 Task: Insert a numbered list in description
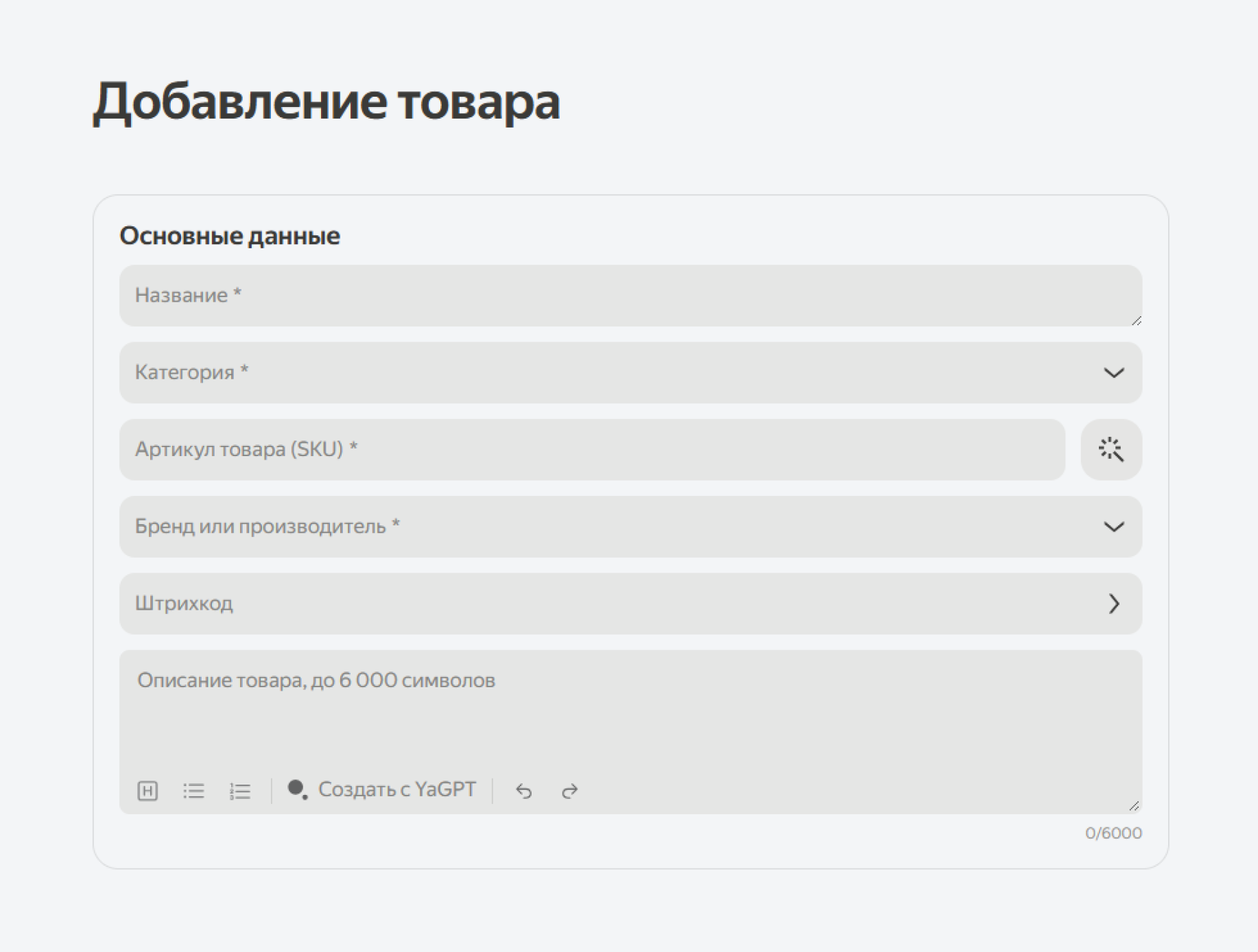(239, 791)
